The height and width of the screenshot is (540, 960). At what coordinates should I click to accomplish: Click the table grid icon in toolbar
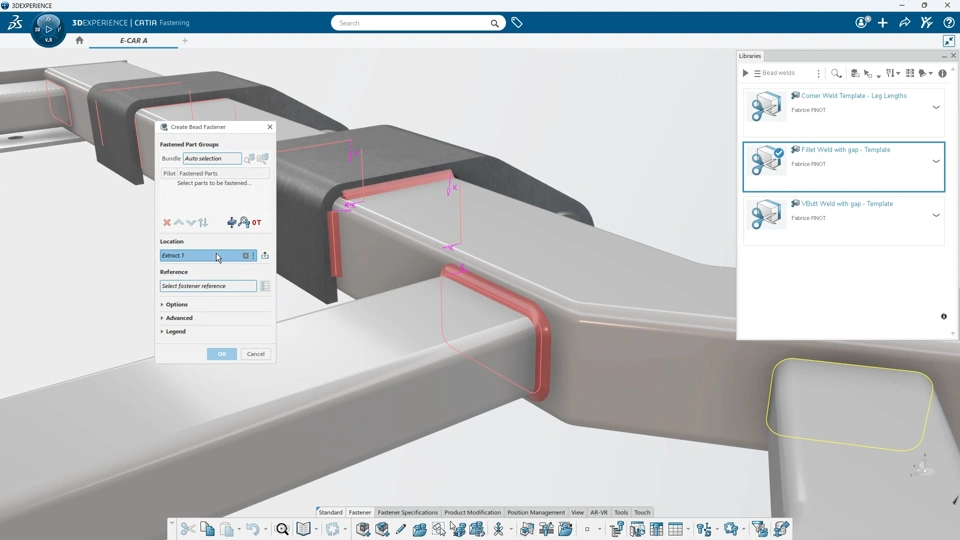click(675, 529)
